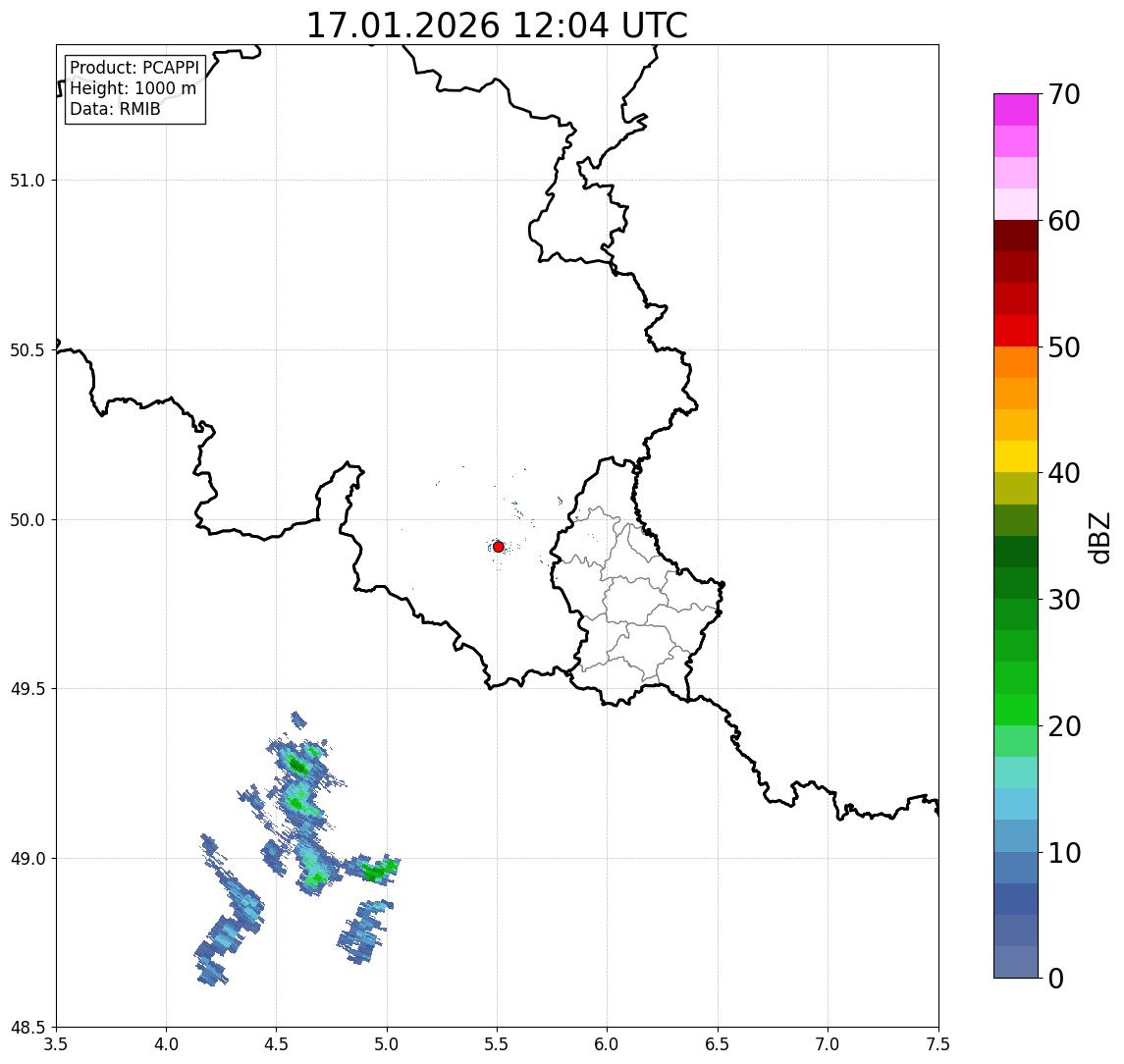The width and height of the screenshot is (1124, 1064).
Task: Click the red radar location marker
Action: click(499, 547)
